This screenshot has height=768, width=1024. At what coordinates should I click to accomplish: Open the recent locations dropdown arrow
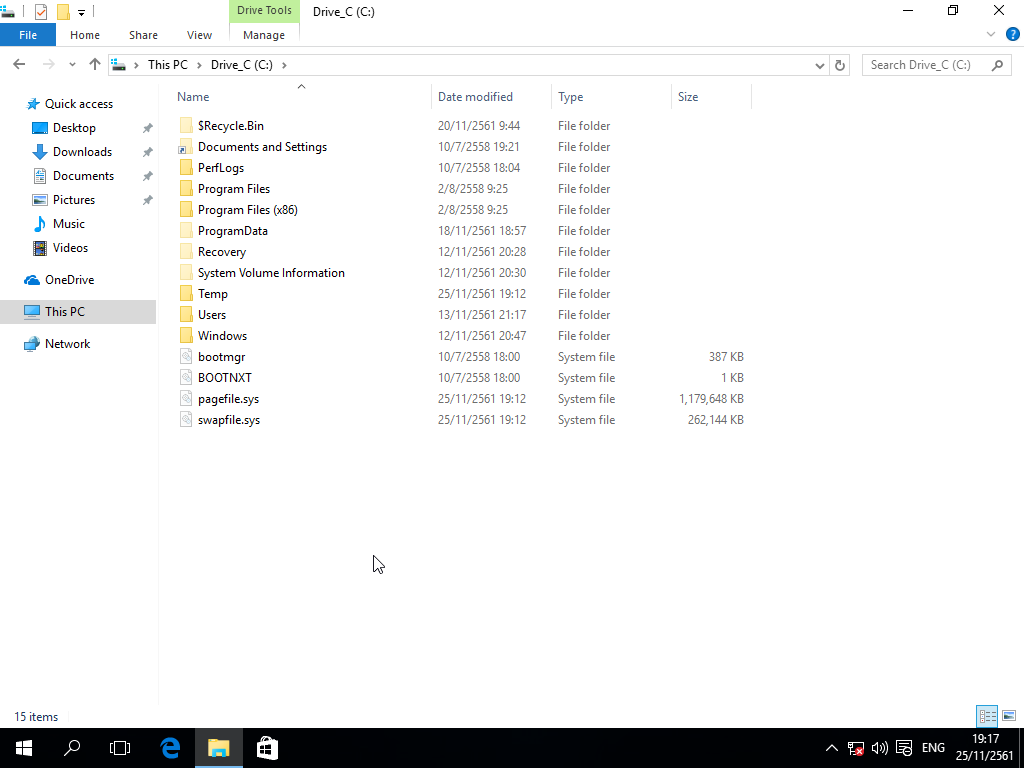point(72,65)
